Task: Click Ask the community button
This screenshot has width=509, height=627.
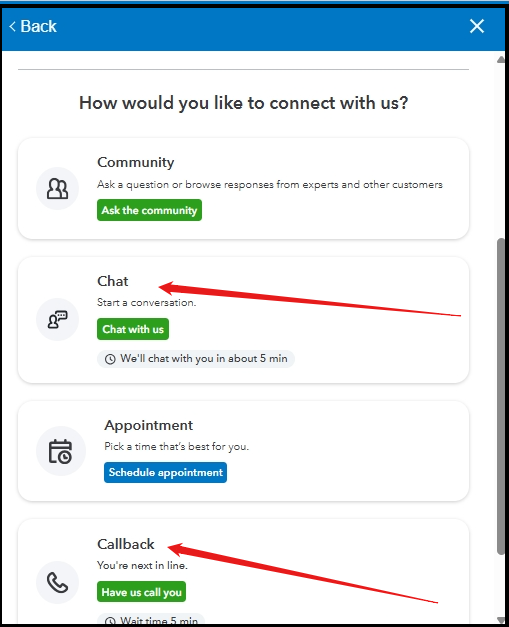Action: pyautogui.click(x=149, y=210)
